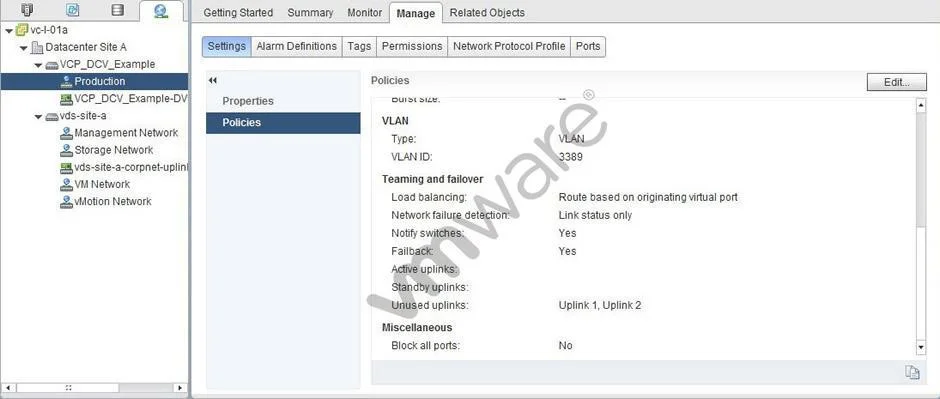Viewport: 940px width, 399px height.
Task: Click the vds-site-a switch icon
Action: pos(52,116)
